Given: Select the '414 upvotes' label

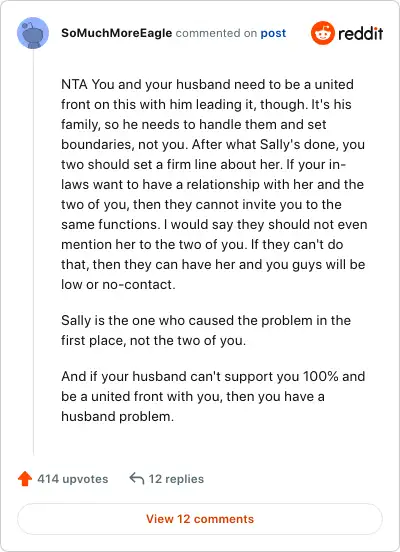Looking at the screenshot, I should pyautogui.click(x=73, y=479).
